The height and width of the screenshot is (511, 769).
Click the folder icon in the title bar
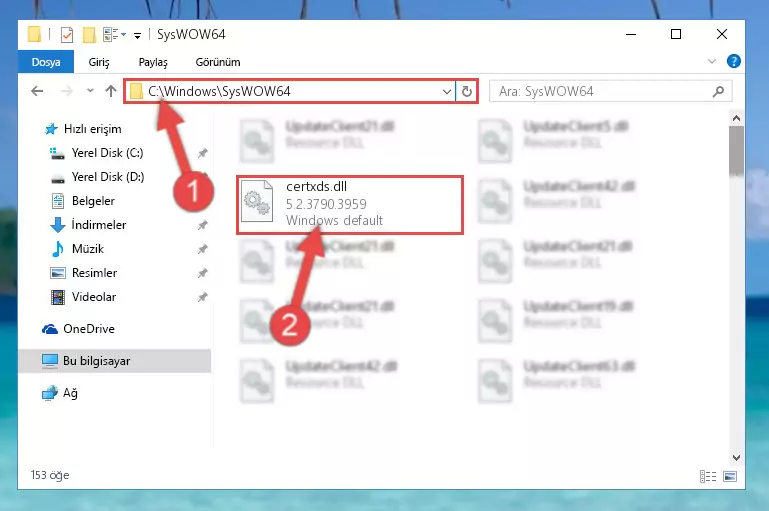34,34
